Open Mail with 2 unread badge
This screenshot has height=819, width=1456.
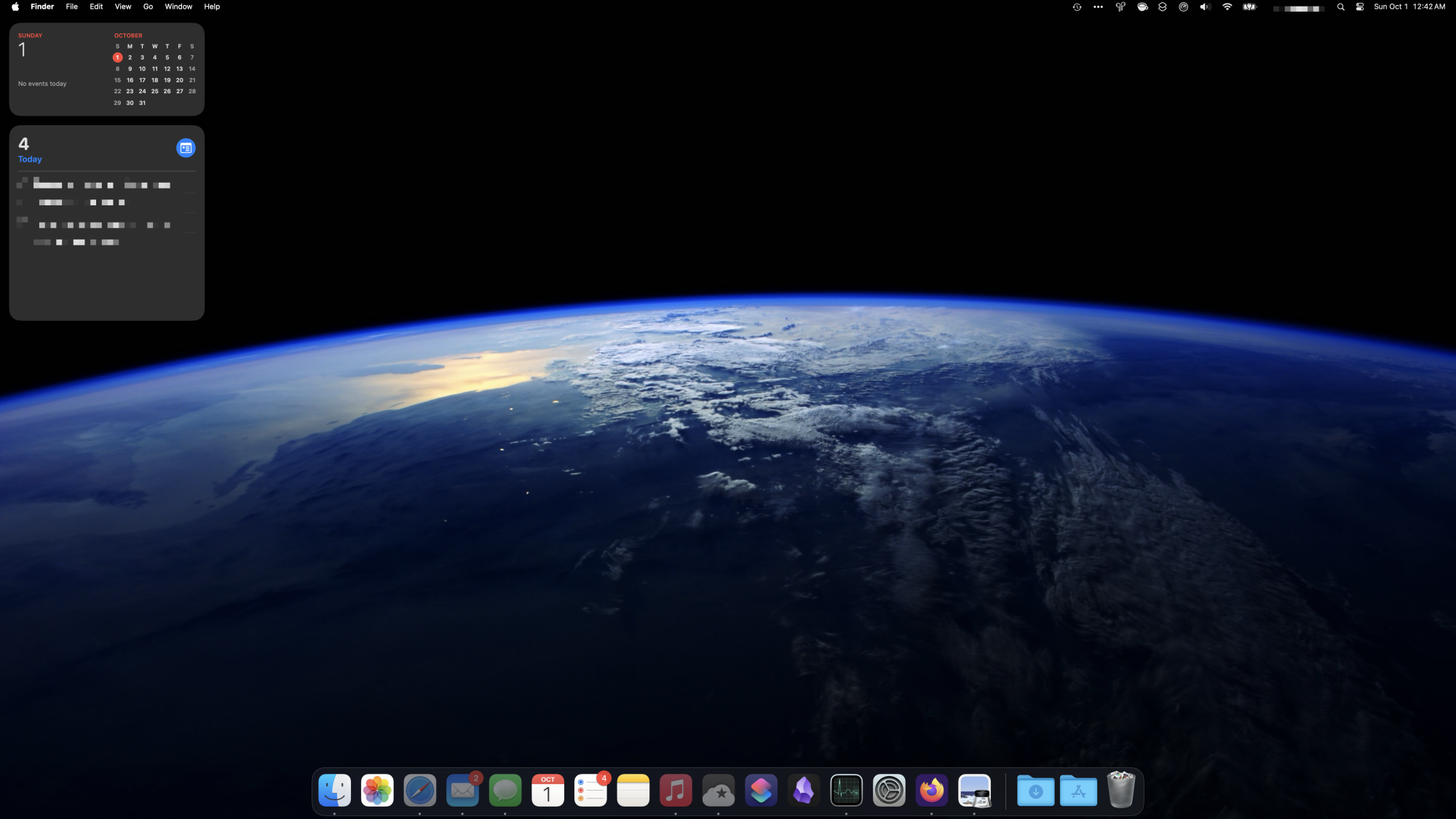[463, 790]
